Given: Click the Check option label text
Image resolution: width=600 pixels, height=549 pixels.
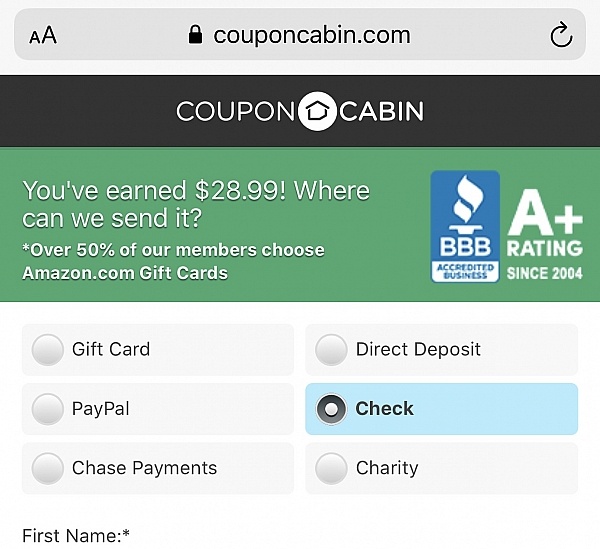Looking at the screenshot, I should coord(384,409).
